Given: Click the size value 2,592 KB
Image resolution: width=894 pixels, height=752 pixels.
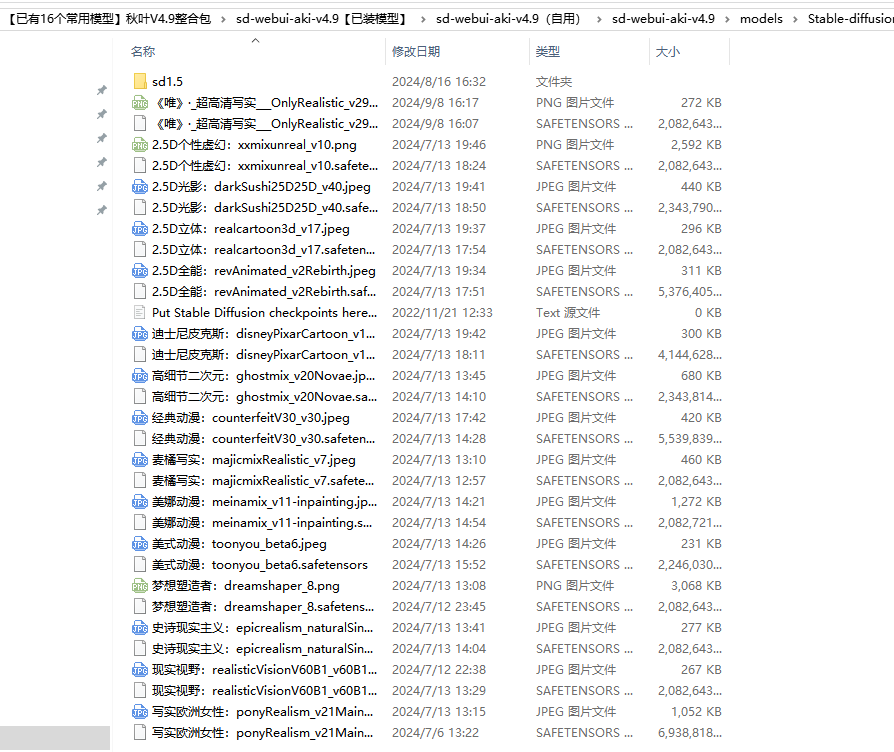Looking at the screenshot, I should (696, 145).
